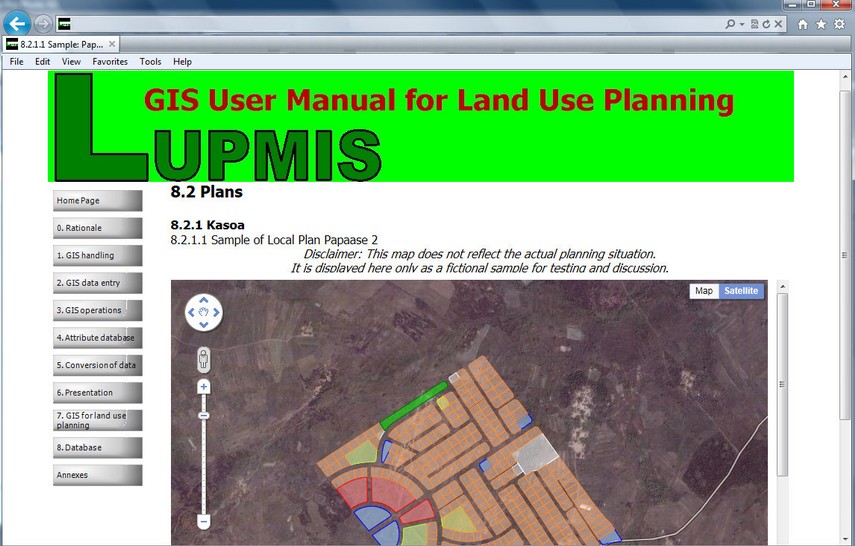Pan the map right with the arrow
Screen dimensions: 855x546
tap(216, 313)
